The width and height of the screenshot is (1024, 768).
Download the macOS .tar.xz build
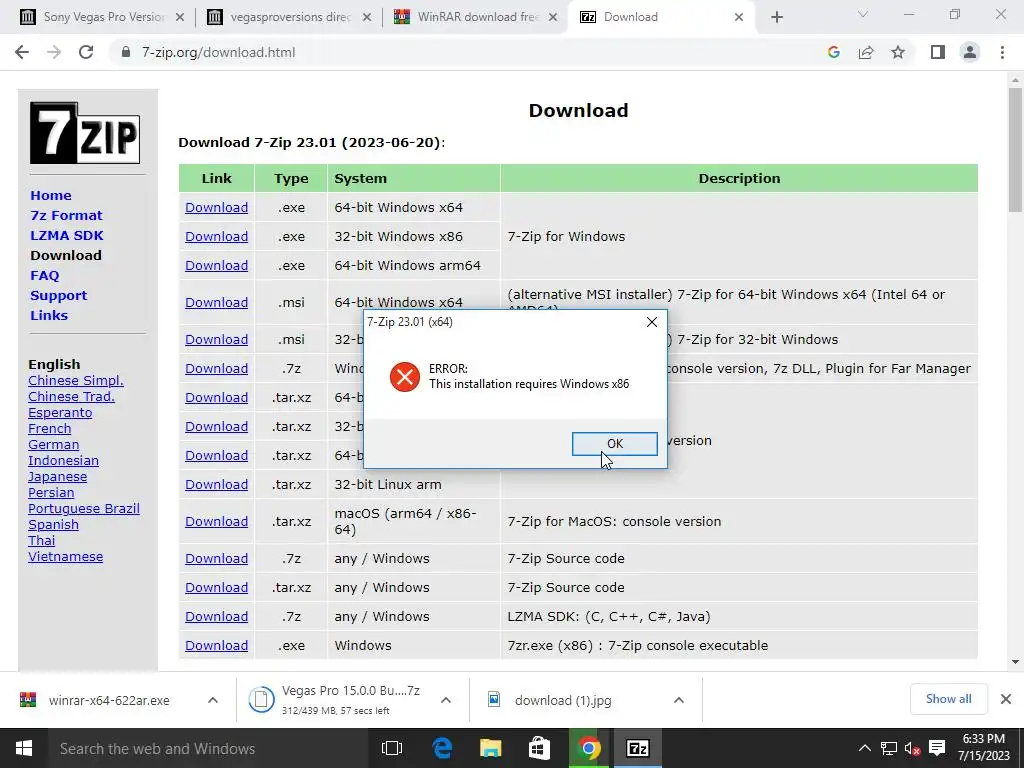click(x=216, y=521)
